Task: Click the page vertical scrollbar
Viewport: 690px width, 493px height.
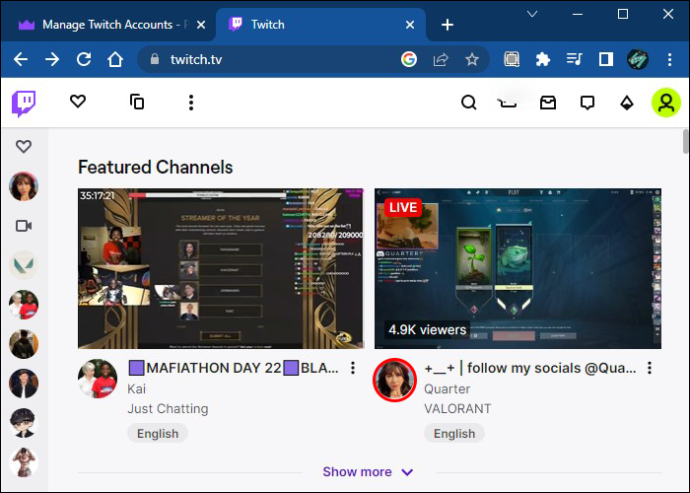Action: point(686,141)
